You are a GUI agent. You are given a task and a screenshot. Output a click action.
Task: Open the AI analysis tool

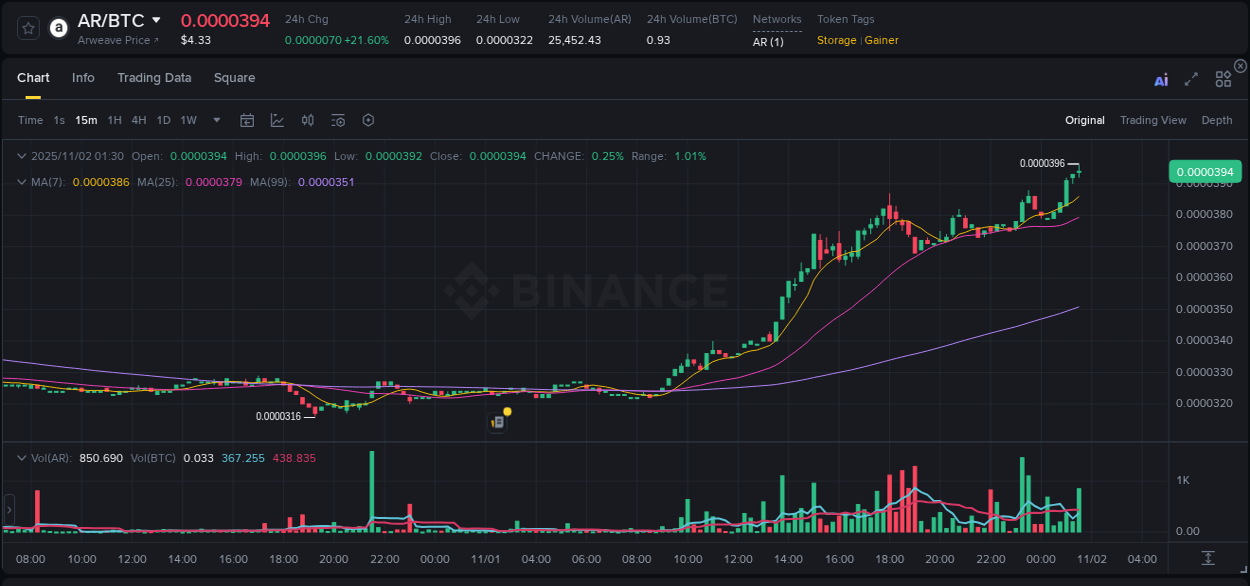pyautogui.click(x=1161, y=78)
